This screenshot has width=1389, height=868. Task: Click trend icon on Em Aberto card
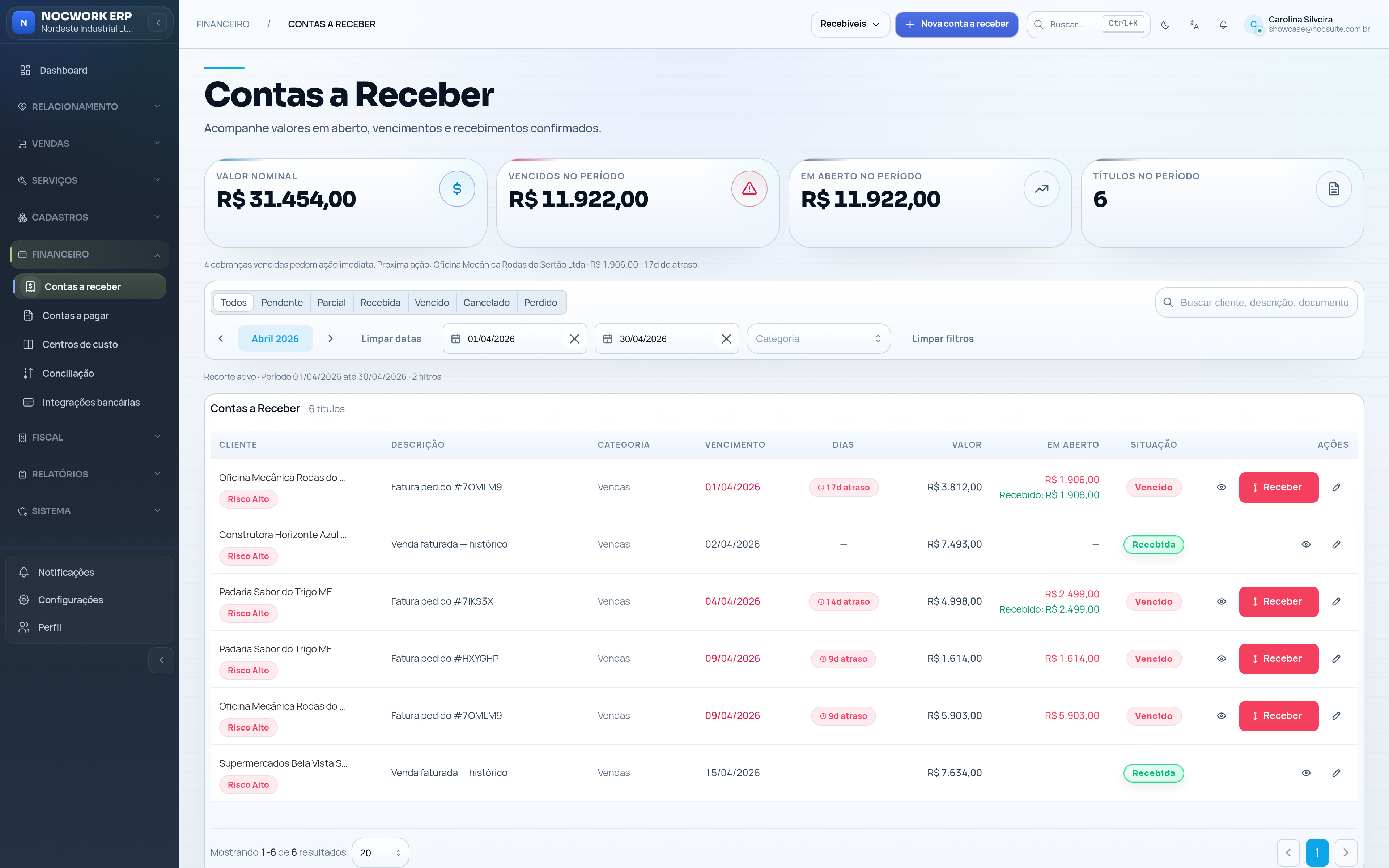click(1041, 189)
